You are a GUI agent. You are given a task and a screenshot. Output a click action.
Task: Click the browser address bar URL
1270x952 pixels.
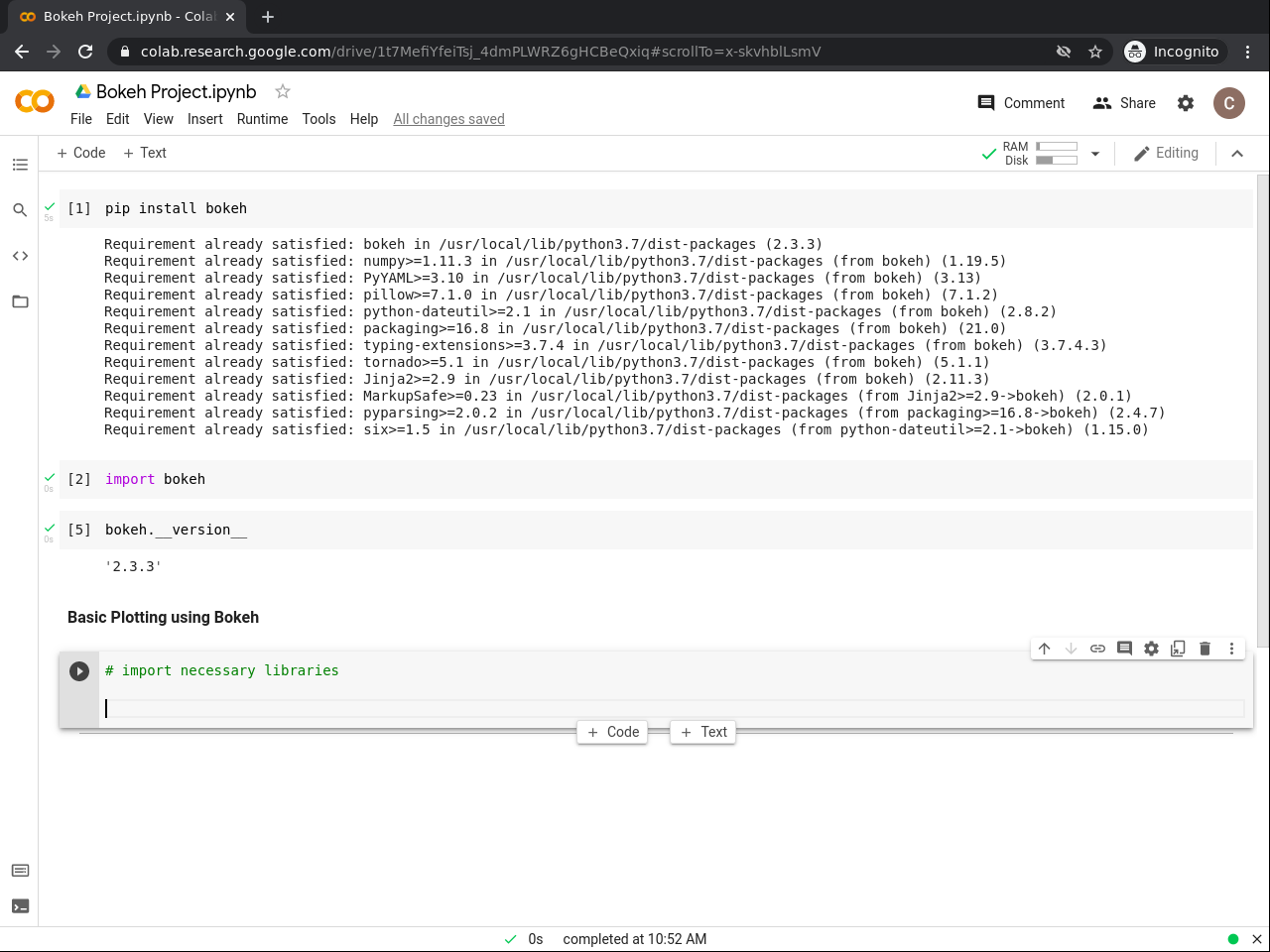480,52
